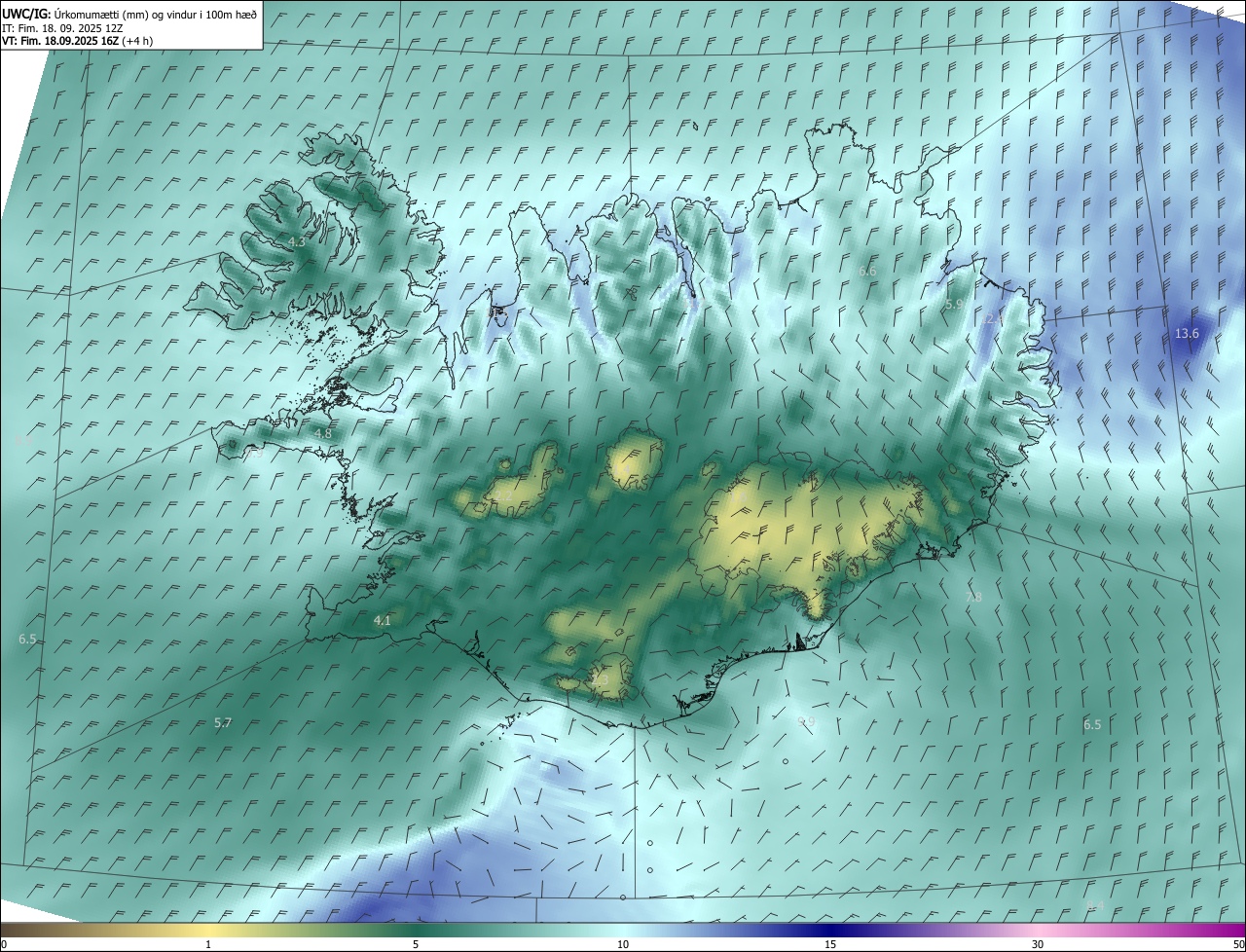Click the colorbar tick label 5

pos(416,944)
